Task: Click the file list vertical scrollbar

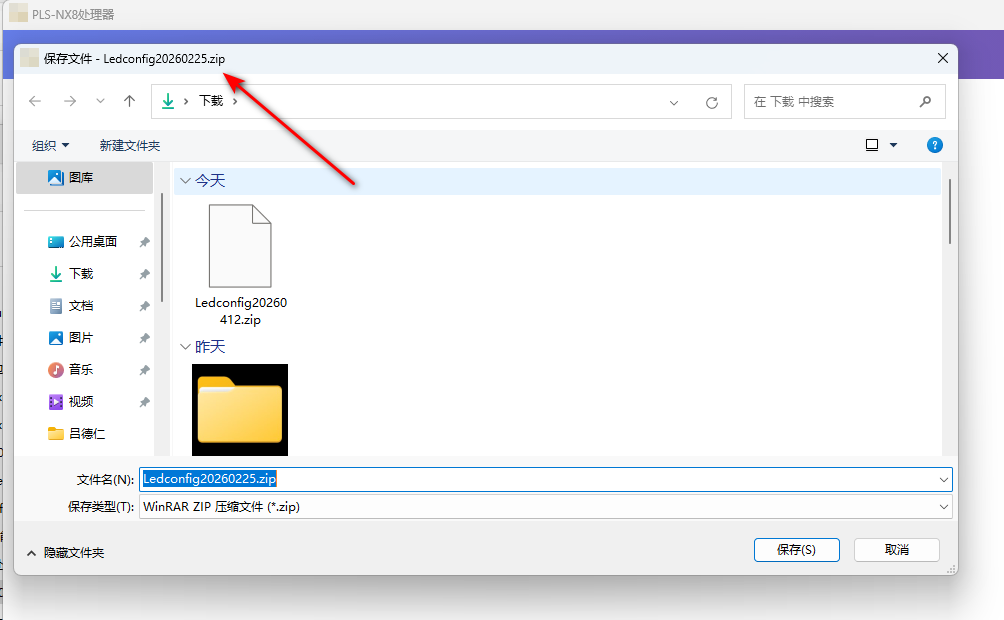Action: click(950, 211)
